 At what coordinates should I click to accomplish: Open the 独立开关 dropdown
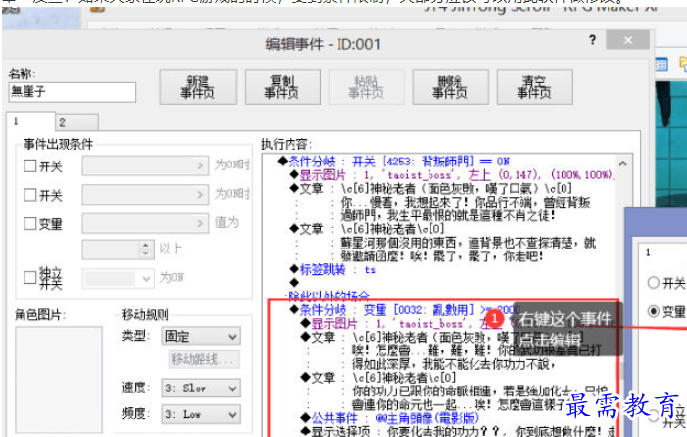click(118, 278)
